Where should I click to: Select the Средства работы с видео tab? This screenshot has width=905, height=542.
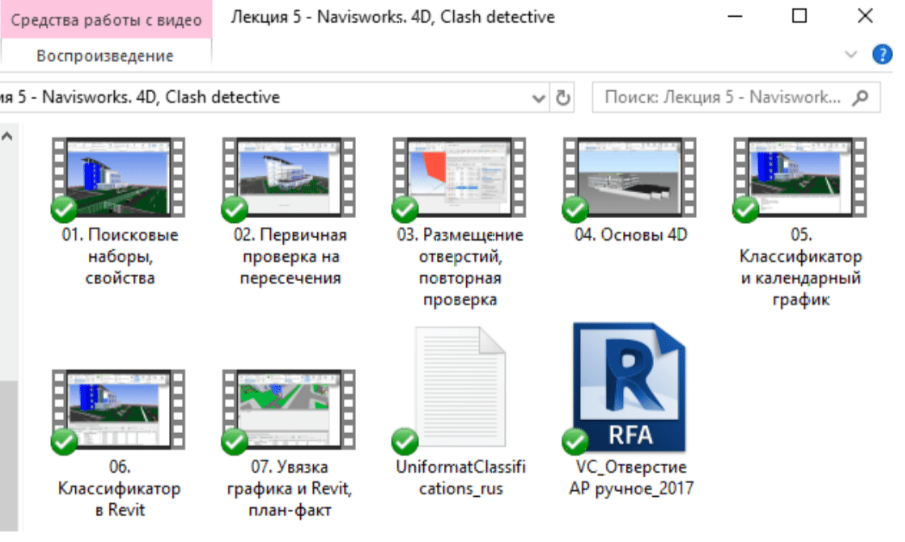coord(105,20)
